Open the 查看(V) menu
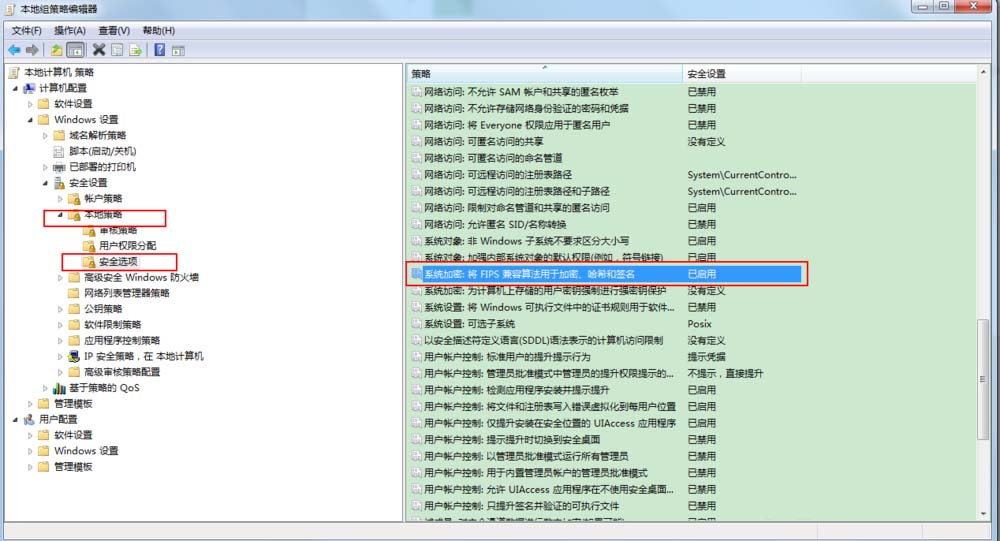1000x541 pixels. [114, 31]
